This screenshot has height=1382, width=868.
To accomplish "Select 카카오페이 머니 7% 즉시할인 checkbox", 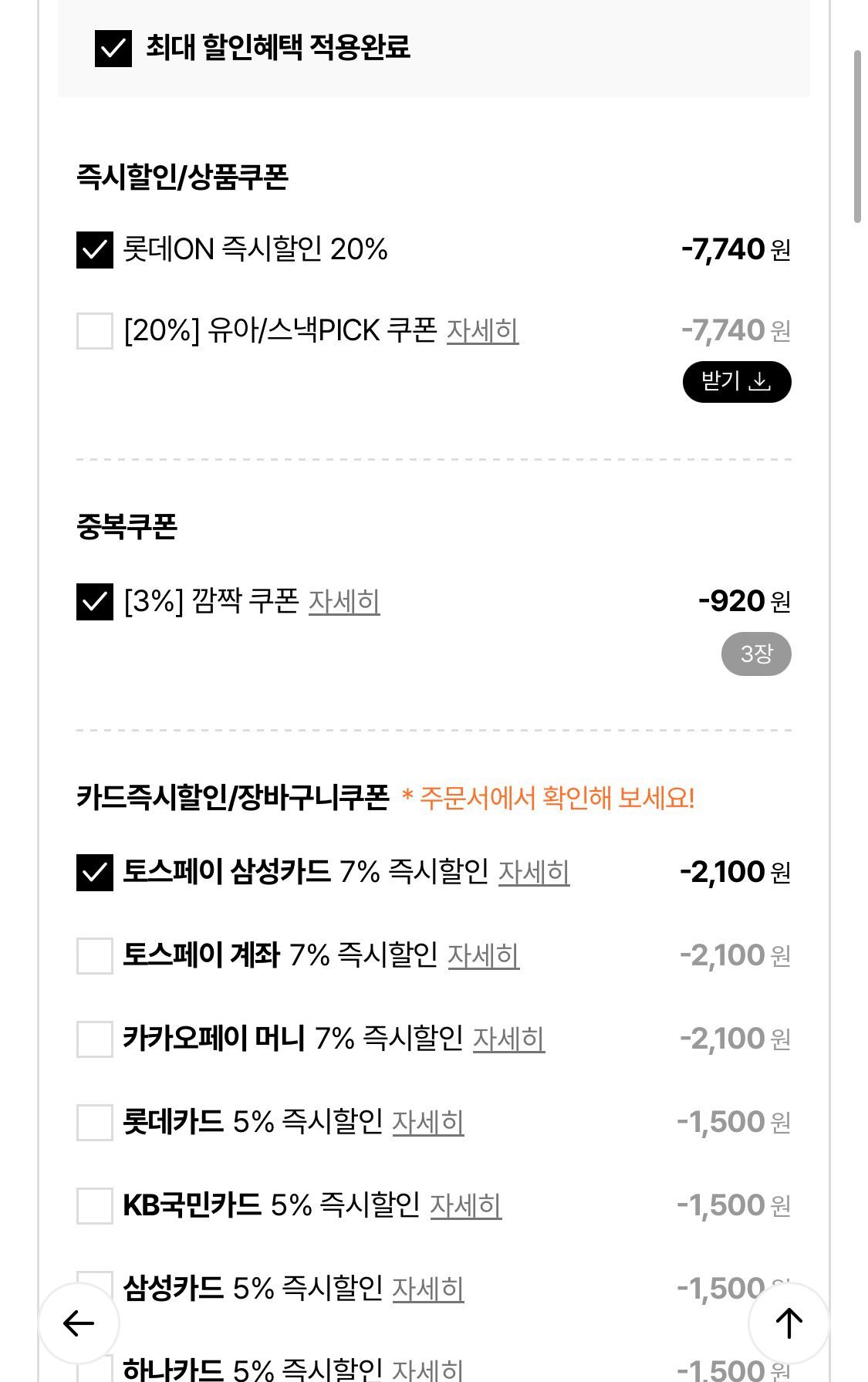I will [x=95, y=1039].
